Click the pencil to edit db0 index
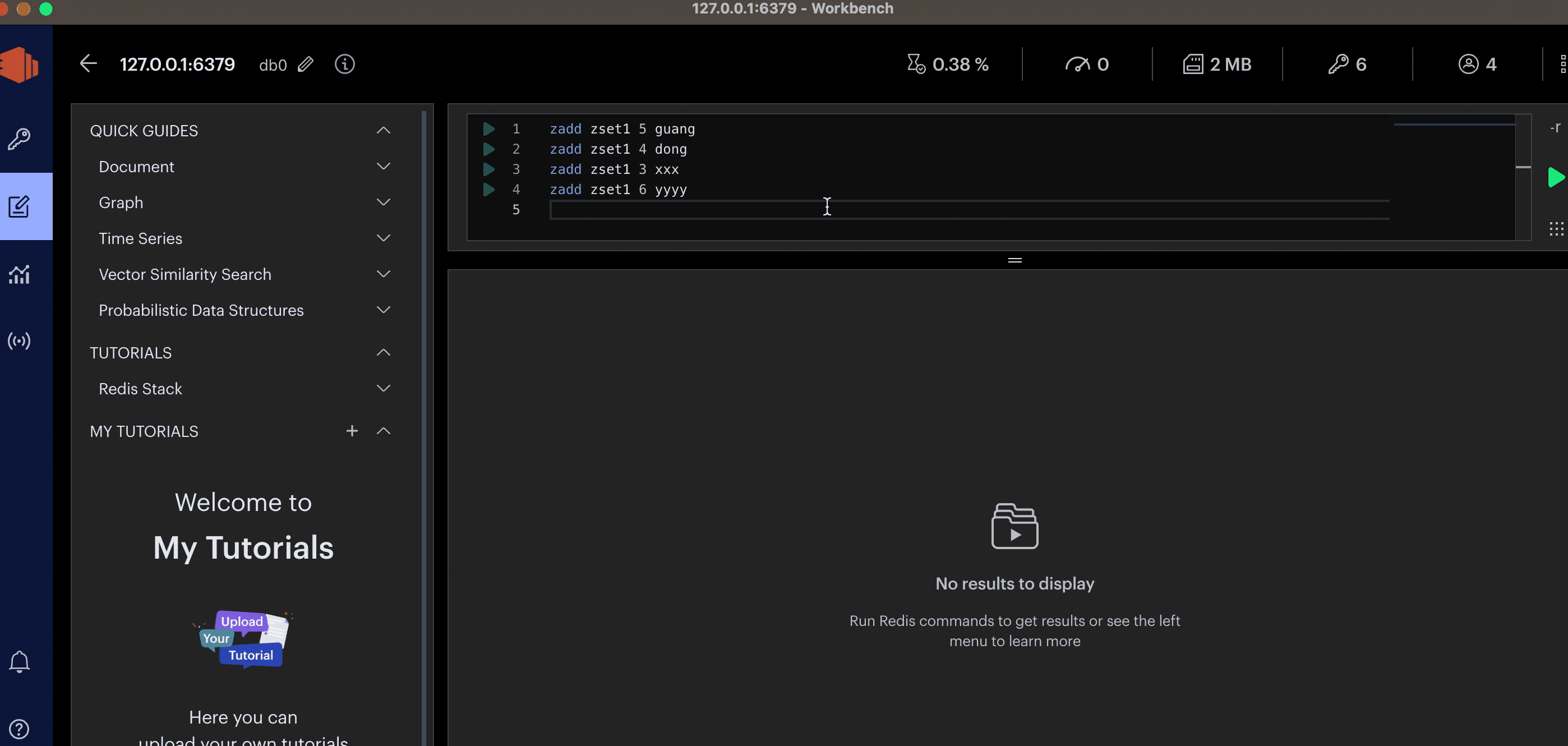Image resolution: width=1568 pixels, height=746 pixels. 306,64
